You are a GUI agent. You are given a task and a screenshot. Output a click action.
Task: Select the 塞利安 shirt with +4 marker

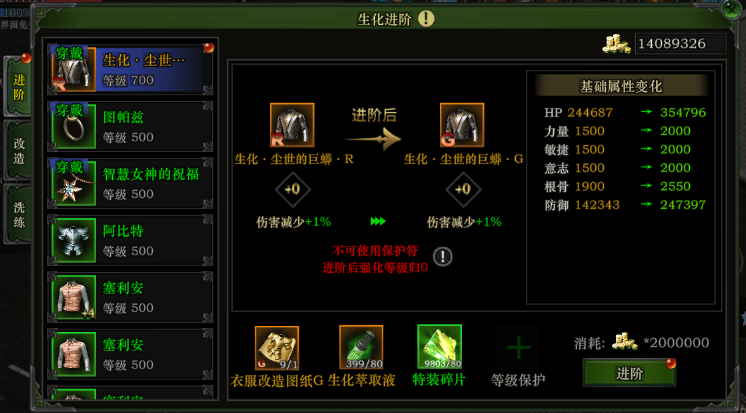(x=130, y=297)
